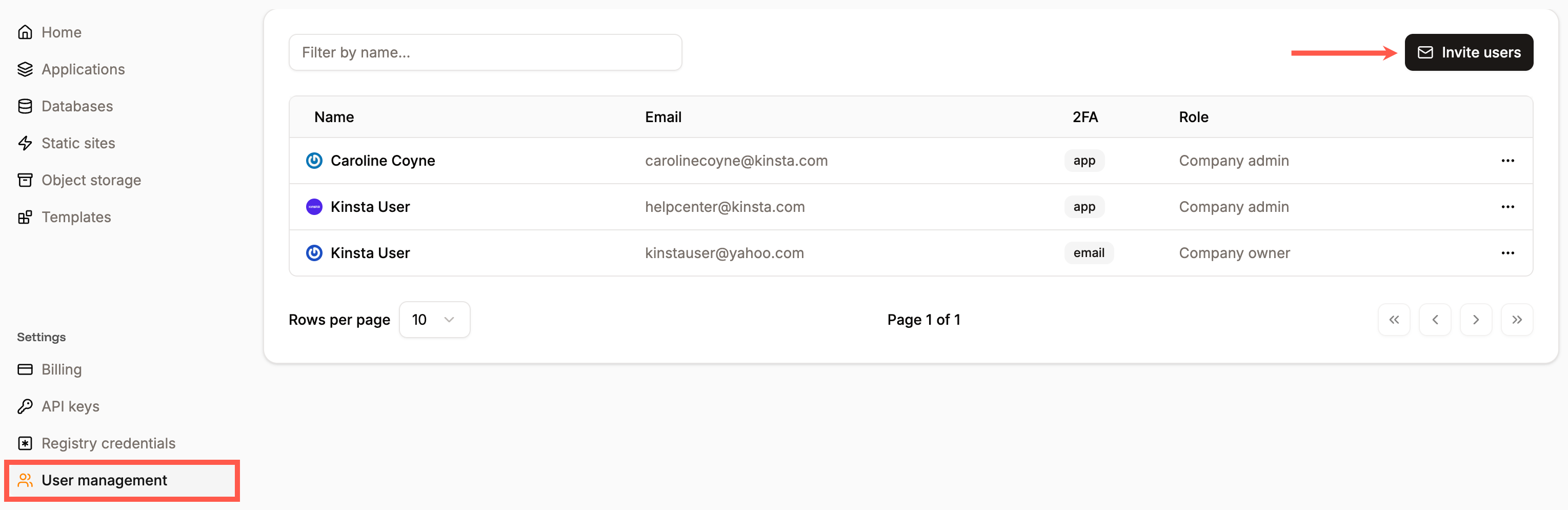Open Caroline Coyne's row actions menu
The width and height of the screenshot is (1568, 510).
(x=1509, y=160)
